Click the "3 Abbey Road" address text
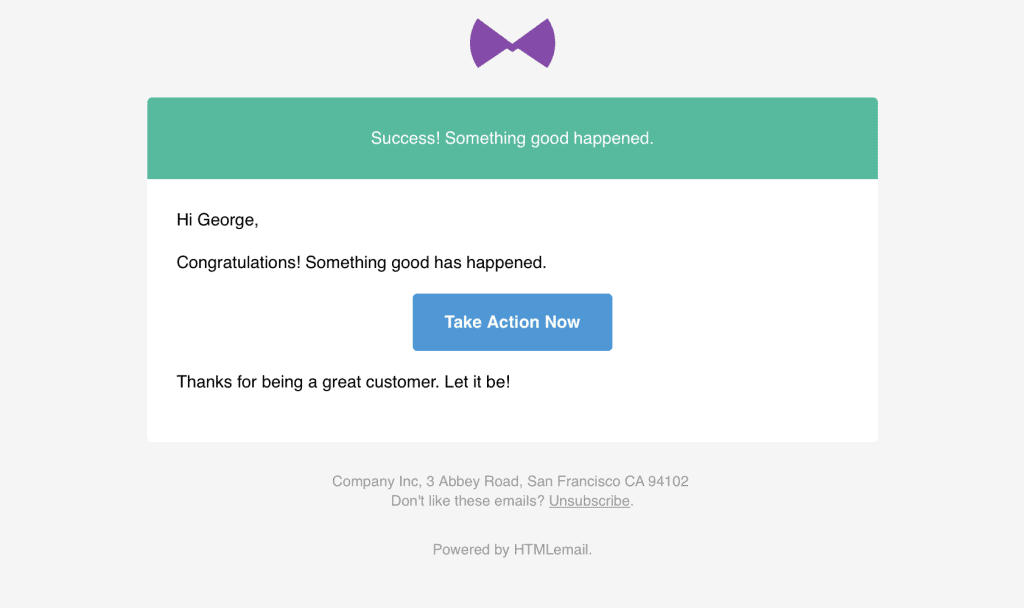 (473, 481)
